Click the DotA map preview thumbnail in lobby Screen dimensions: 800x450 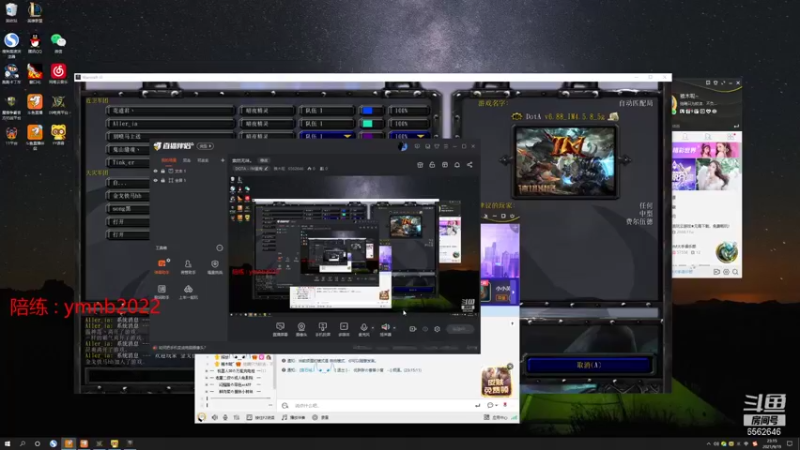[x=565, y=162]
